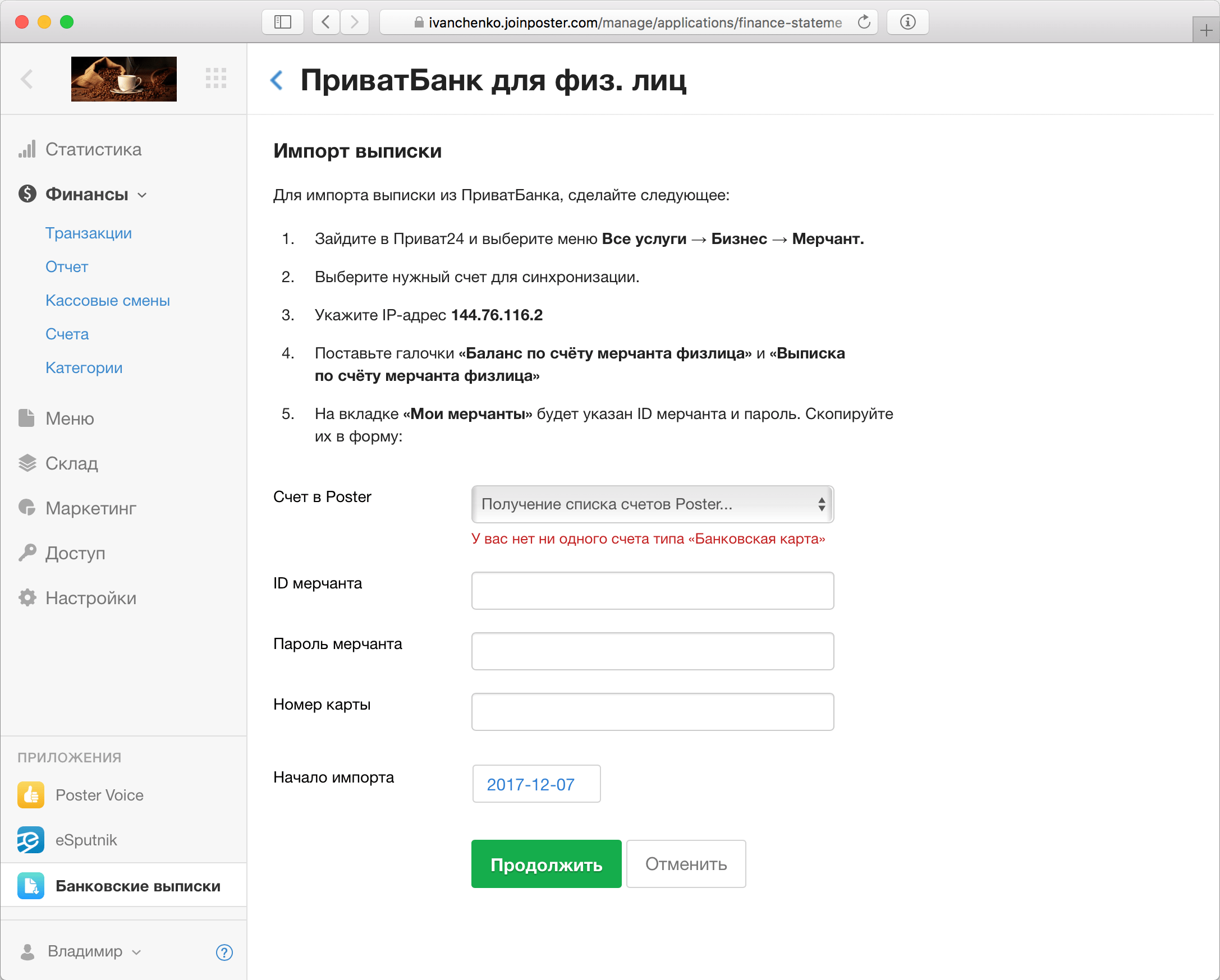This screenshot has width=1220, height=980.
Task: Open the apps grid icon
Action: pyautogui.click(x=215, y=78)
